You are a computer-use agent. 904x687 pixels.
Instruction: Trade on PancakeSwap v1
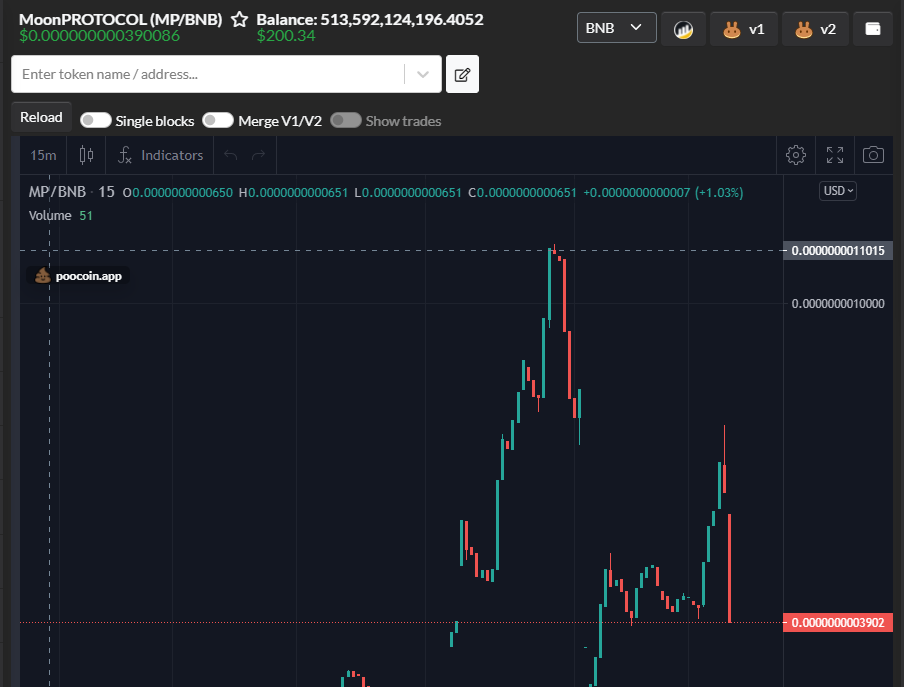[744, 29]
